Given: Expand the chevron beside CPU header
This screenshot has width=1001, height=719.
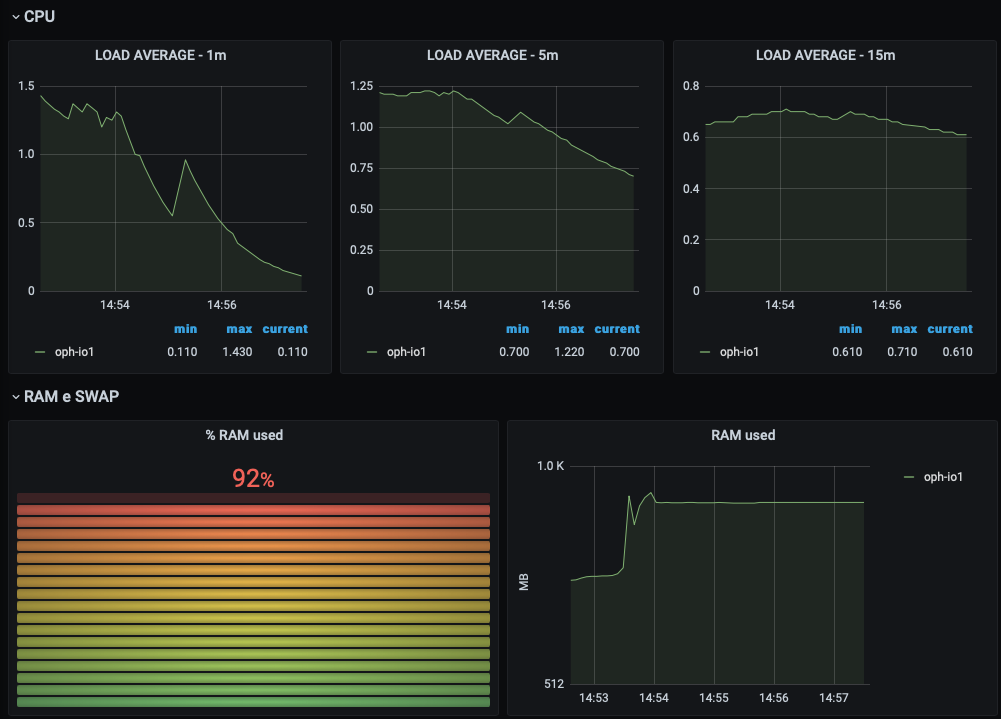Looking at the screenshot, I should coord(14,16).
